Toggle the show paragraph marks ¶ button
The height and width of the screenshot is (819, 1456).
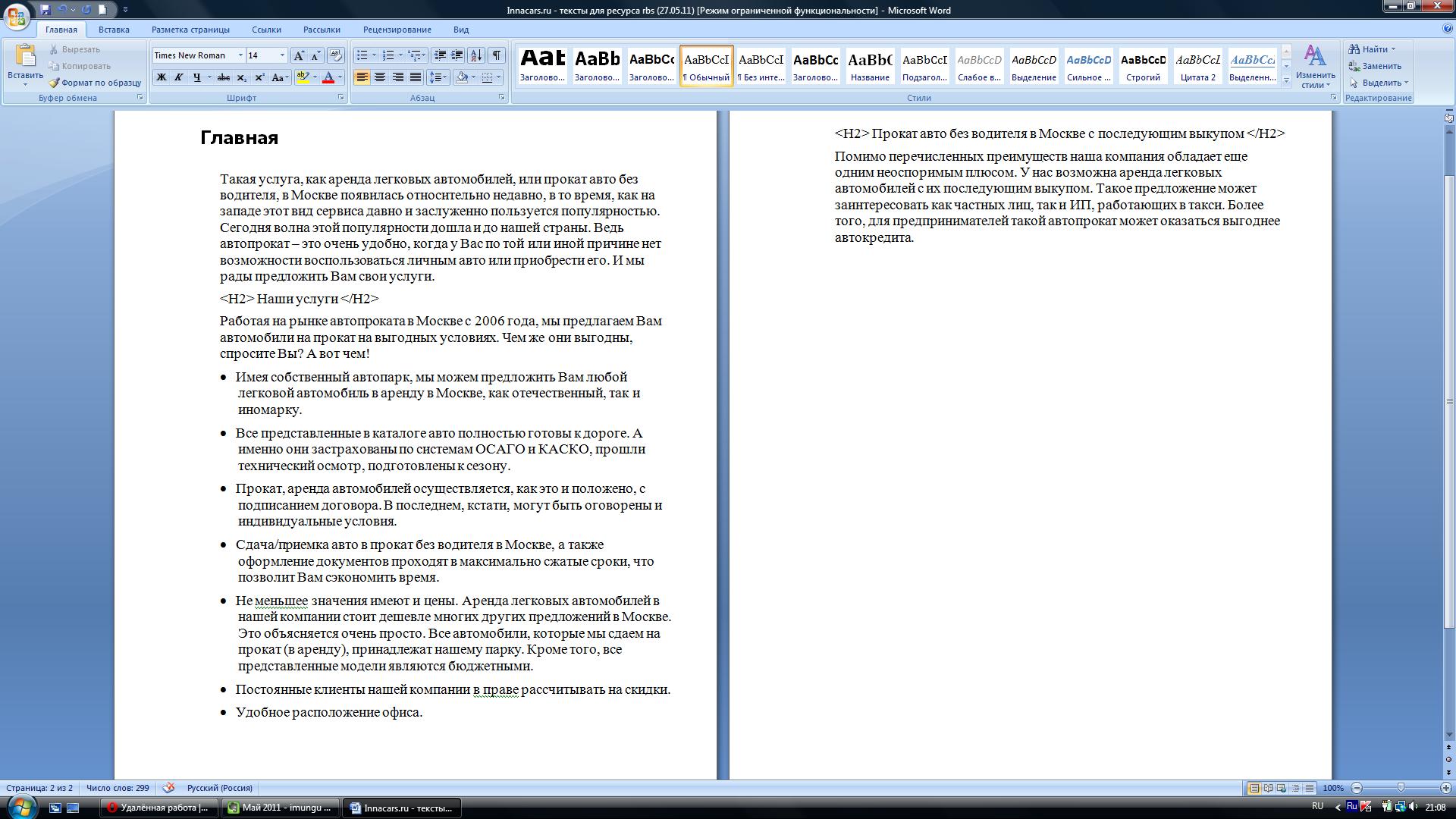click(496, 55)
